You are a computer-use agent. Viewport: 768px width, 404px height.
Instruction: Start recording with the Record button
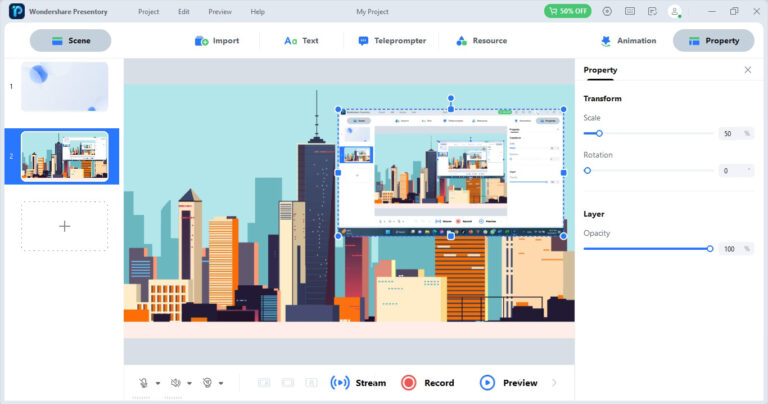click(427, 383)
